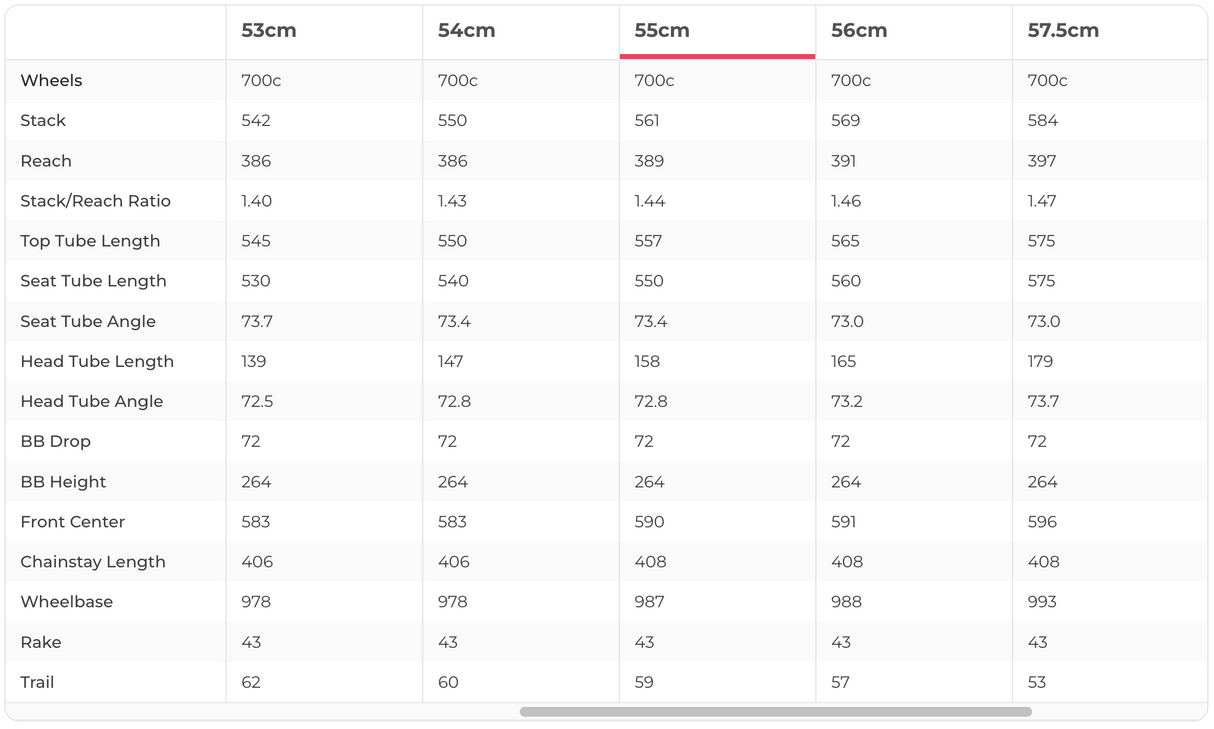Image resolution: width=1214 pixels, height=729 pixels.
Task: Select the 54cm size column header
Action: pos(466,31)
